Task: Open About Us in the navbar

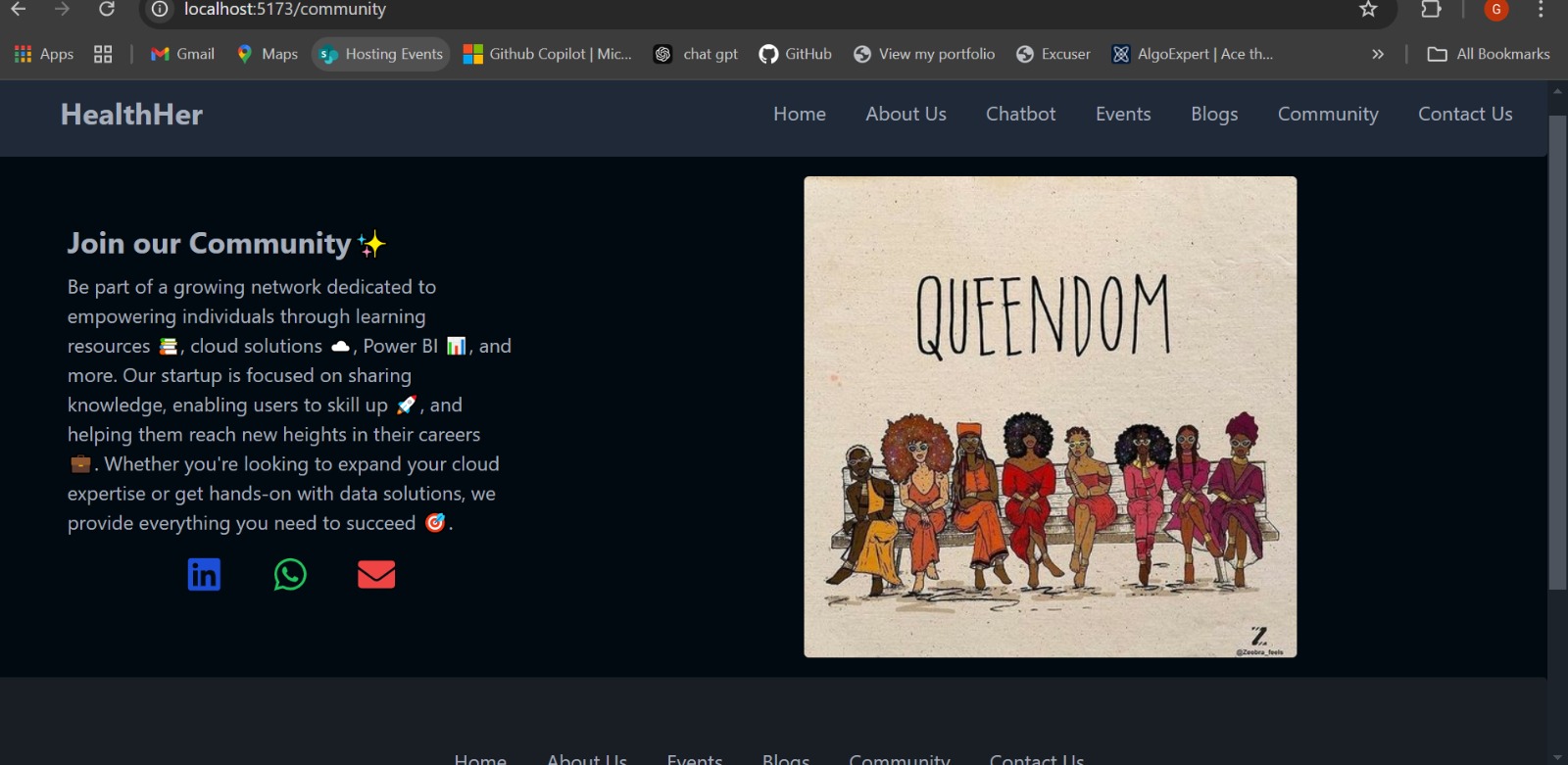Action: click(x=906, y=114)
